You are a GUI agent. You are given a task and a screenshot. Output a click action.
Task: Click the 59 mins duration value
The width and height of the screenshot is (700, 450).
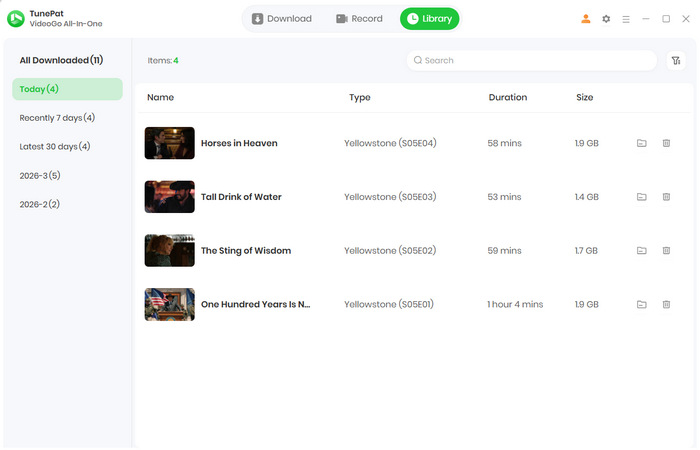(x=504, y=250)
